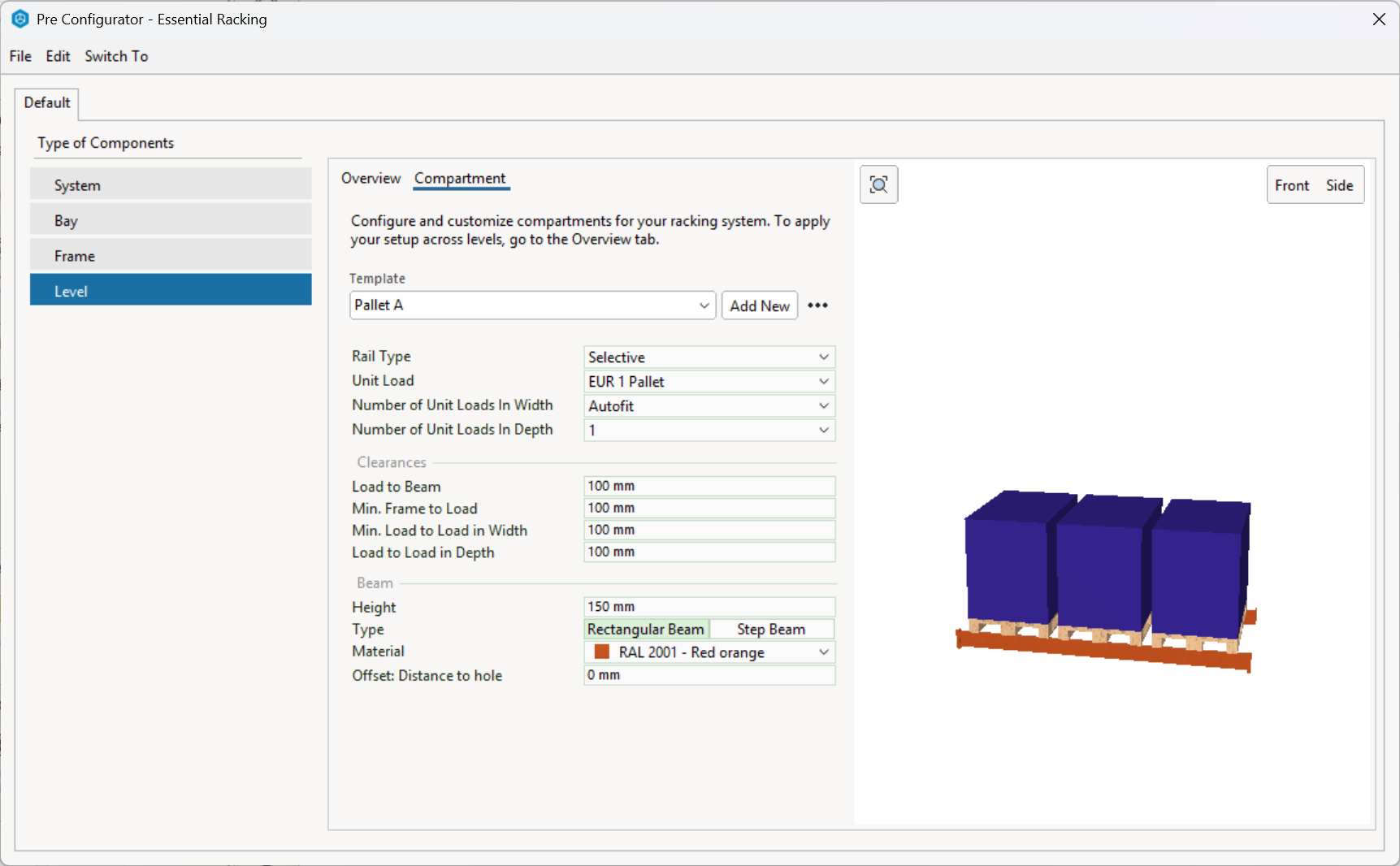This screenshot has width=1400, height=866.
Task: Click the zoom-to-fit view icon
Action: click(x=878, y=184)
